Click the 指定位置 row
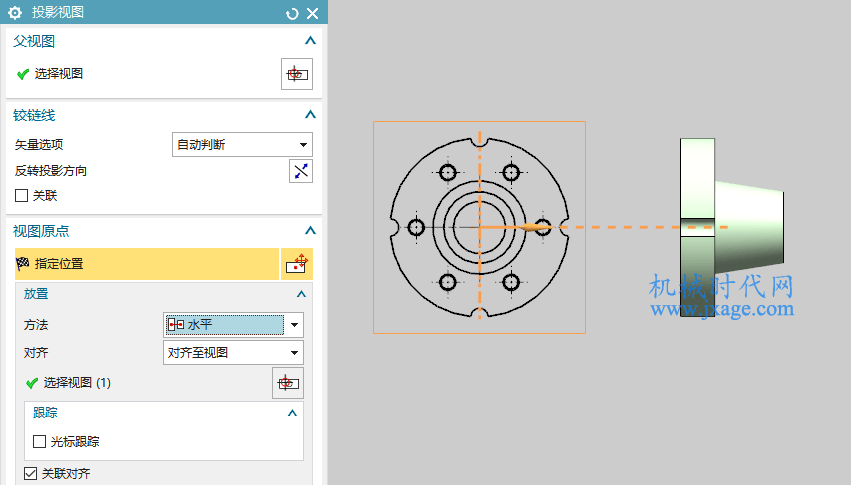 [147, 264]
